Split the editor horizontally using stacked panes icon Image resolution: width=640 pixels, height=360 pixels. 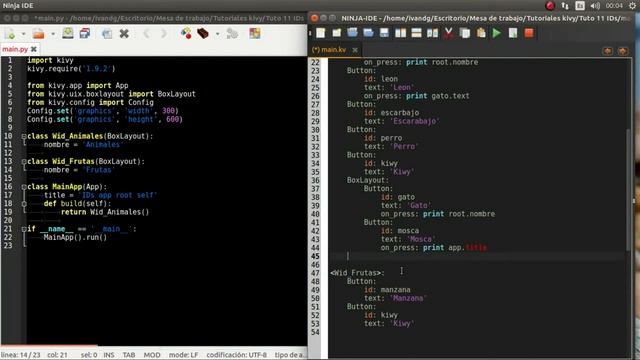click(x=416, y=33)
